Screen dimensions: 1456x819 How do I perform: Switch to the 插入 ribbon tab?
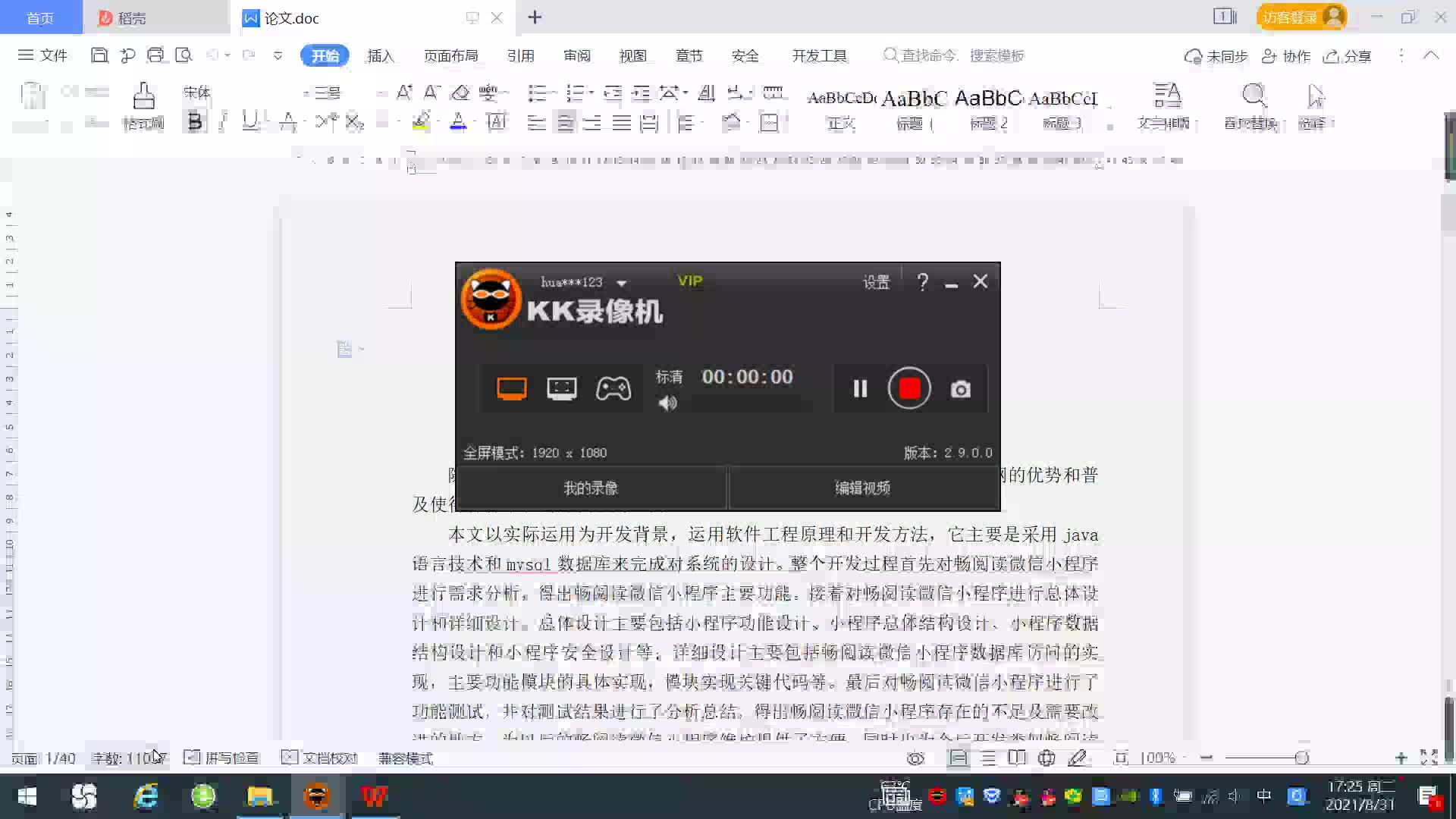tap(381, 55)
